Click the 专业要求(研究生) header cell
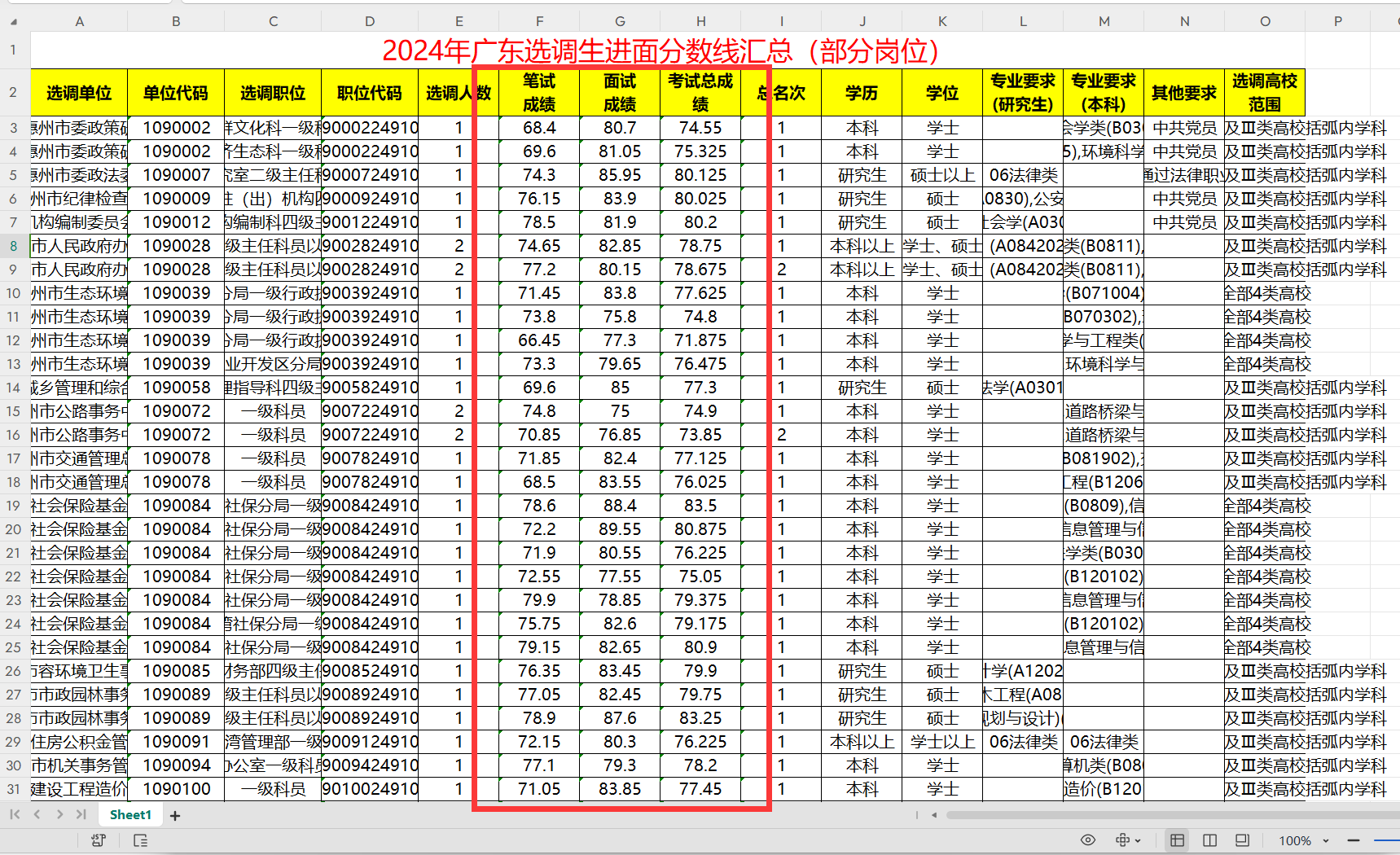Screen dimensions: 1400x855 click(1023, 93)
